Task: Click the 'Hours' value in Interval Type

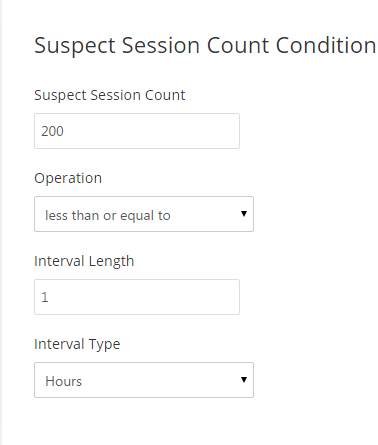Action: 63,381
